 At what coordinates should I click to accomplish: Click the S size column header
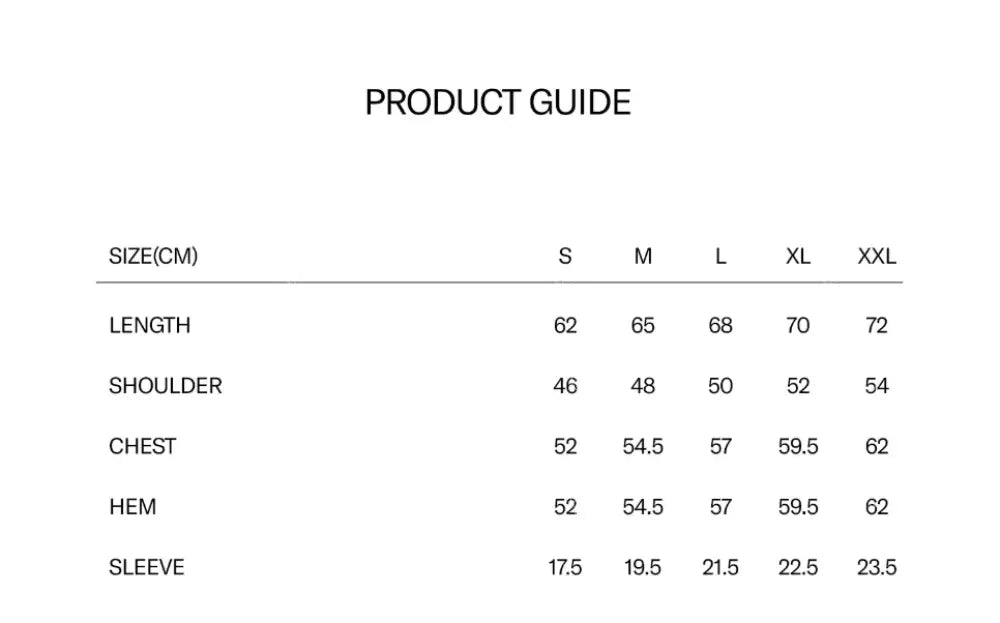click(x=565, y=257)
